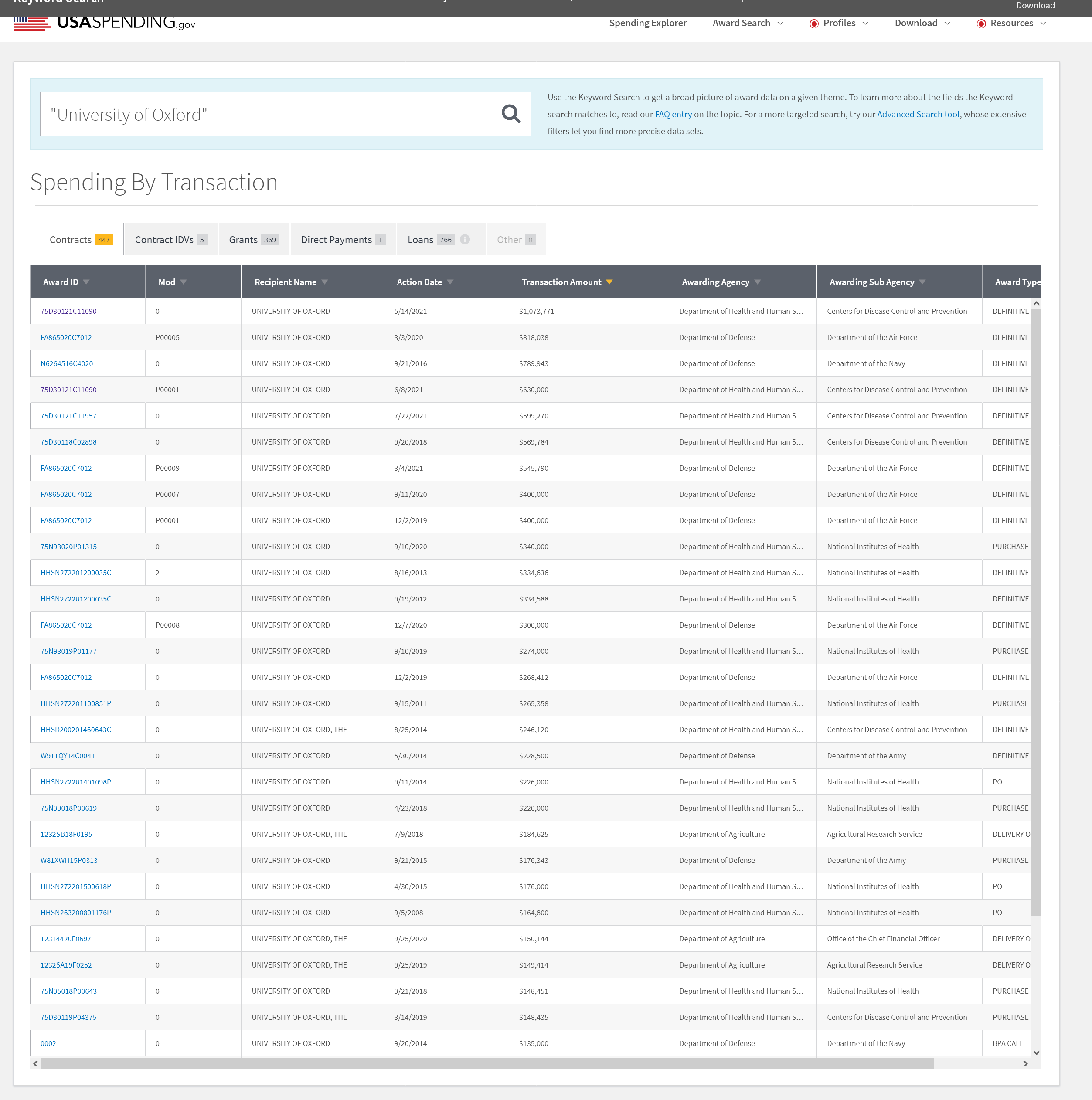
Task: Click red marker icon beside Profiles
Action: pos(814,24)
